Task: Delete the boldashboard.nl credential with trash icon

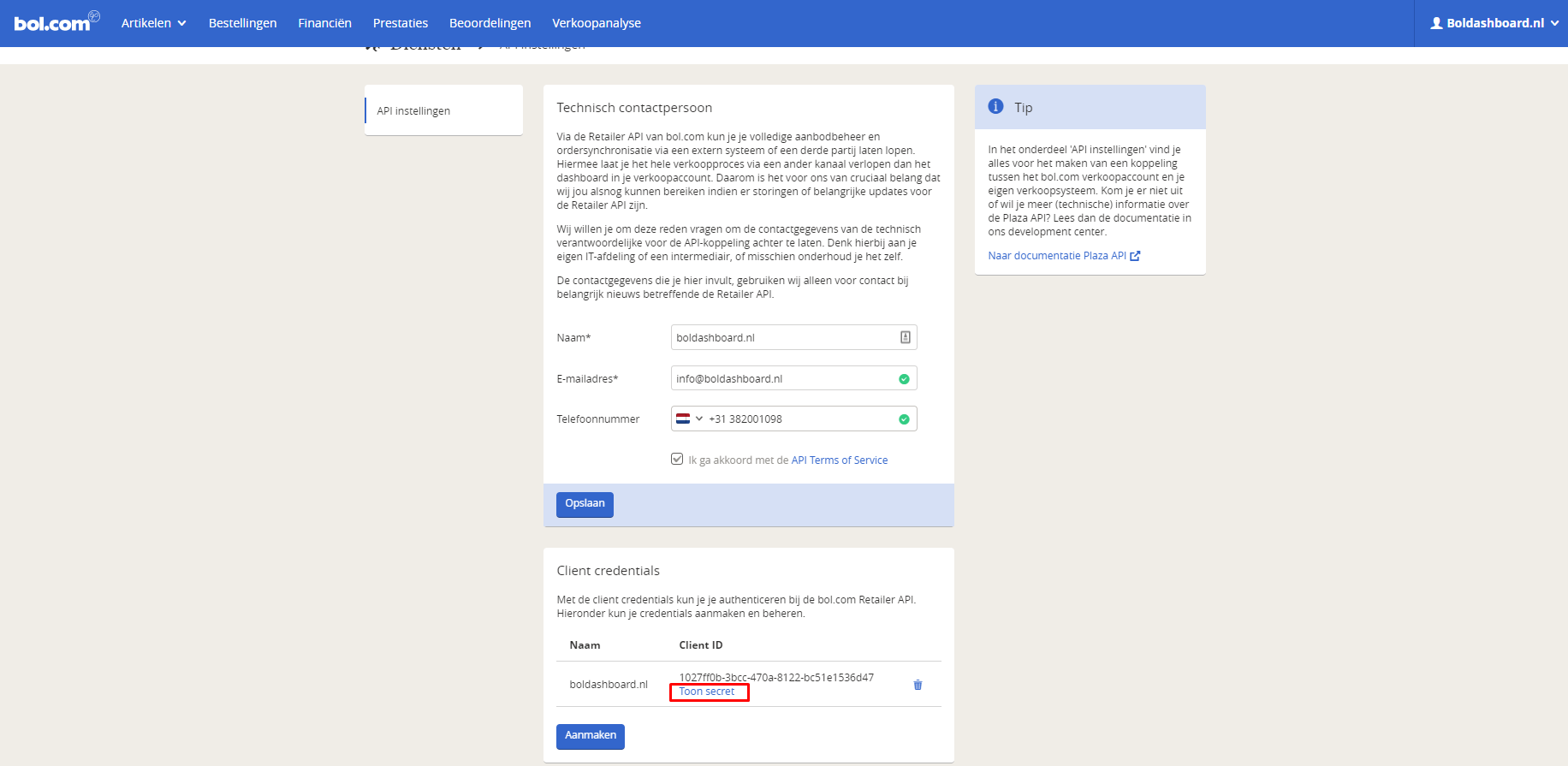Action: tap(918, 685)
